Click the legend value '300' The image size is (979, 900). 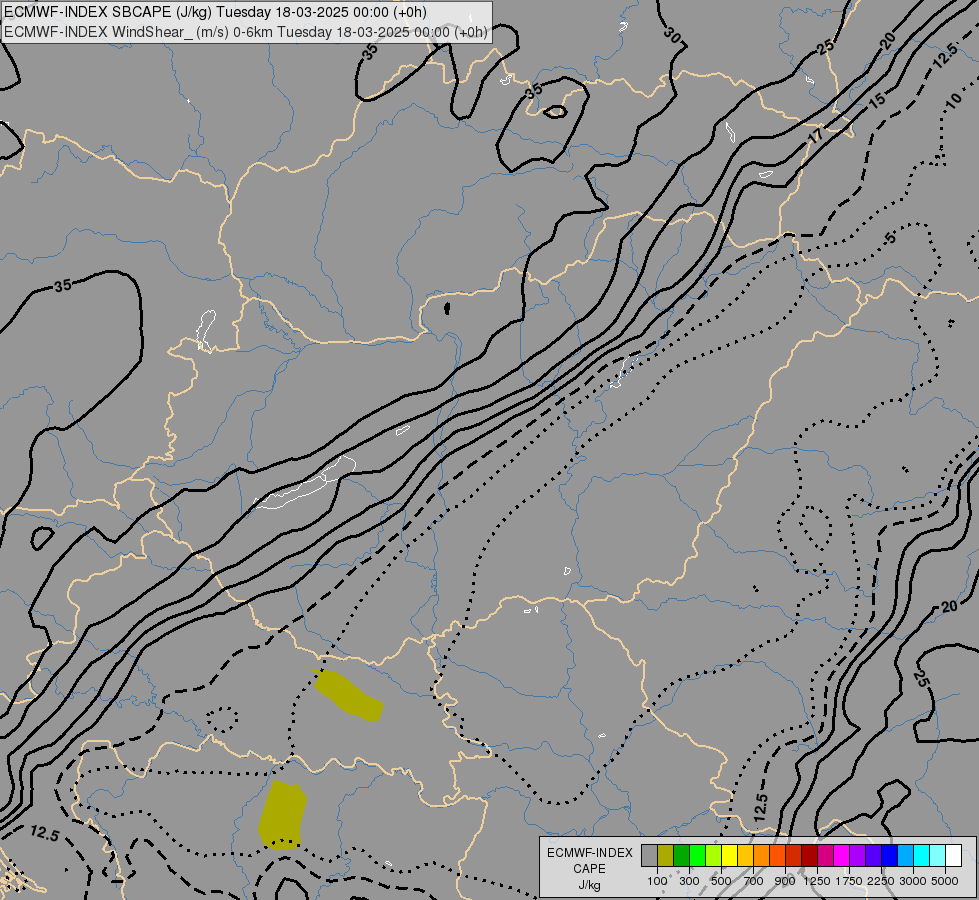point(689,881)
